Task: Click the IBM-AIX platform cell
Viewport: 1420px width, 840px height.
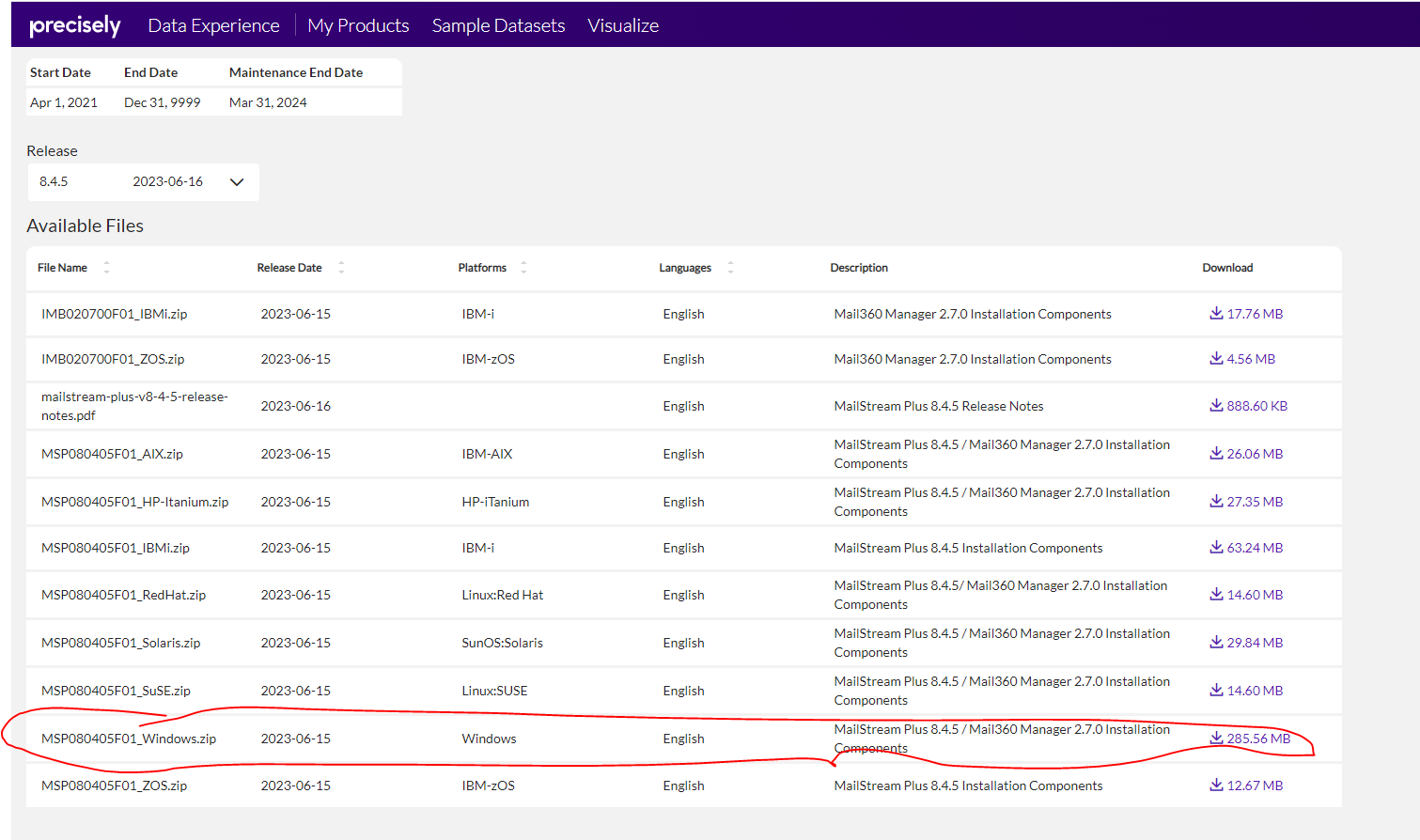Action: pyautogui.click(x=487, y=454)
